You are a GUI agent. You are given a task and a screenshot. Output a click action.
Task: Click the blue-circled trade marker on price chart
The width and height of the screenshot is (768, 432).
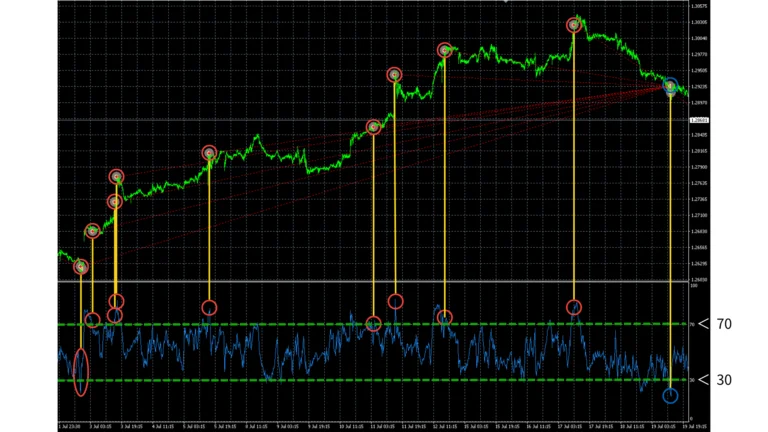click(x=670, y=87)
